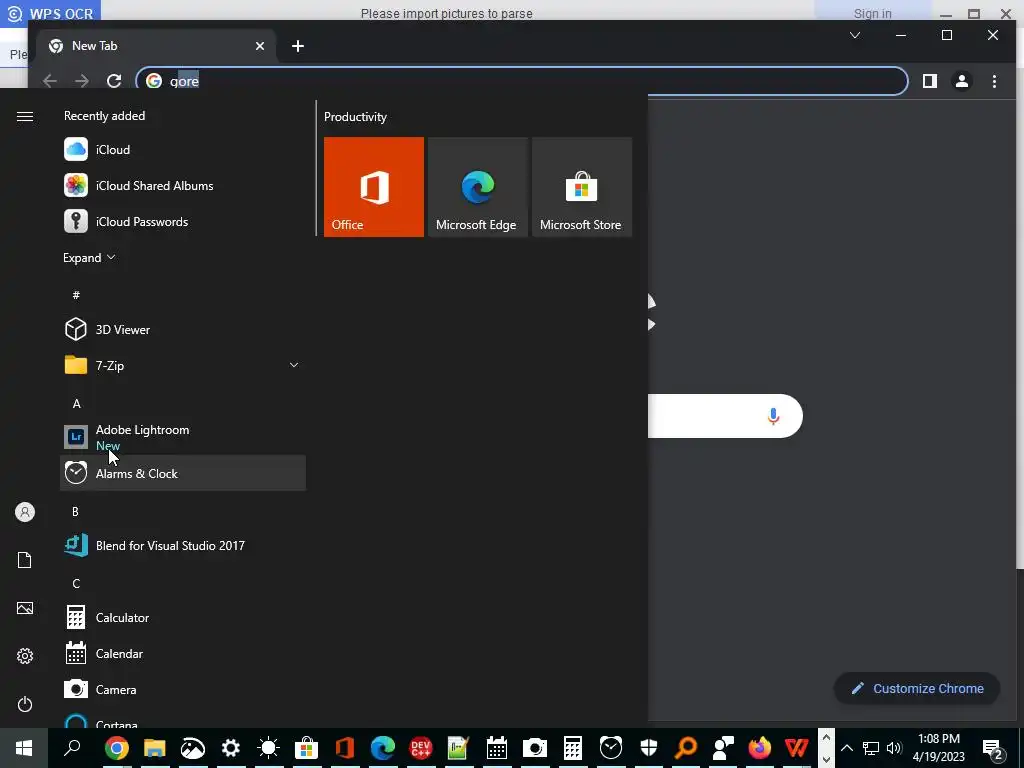
Task: Click Chrome back arrow button
Action: pyautogui.click(x=50, y=81)
